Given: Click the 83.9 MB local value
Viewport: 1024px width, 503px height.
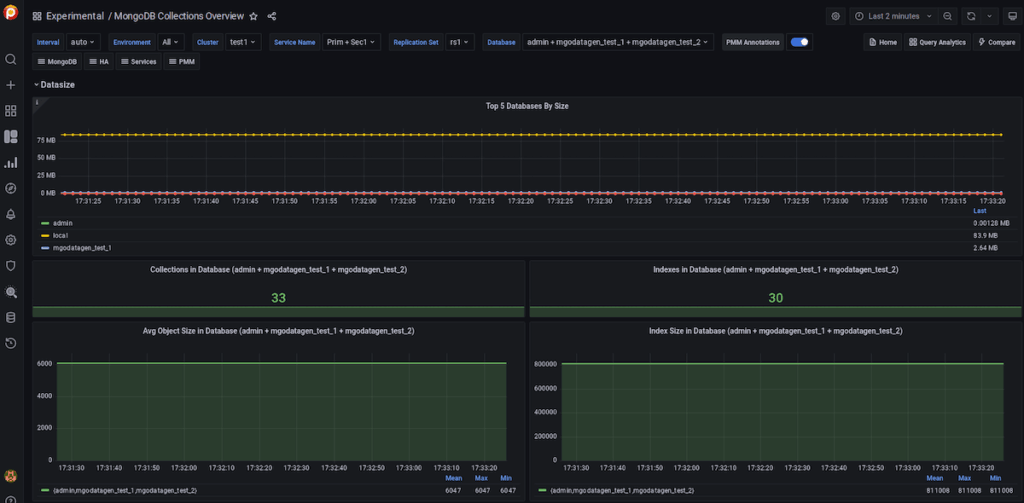Looking at the screenshot, I should point(985,235).
